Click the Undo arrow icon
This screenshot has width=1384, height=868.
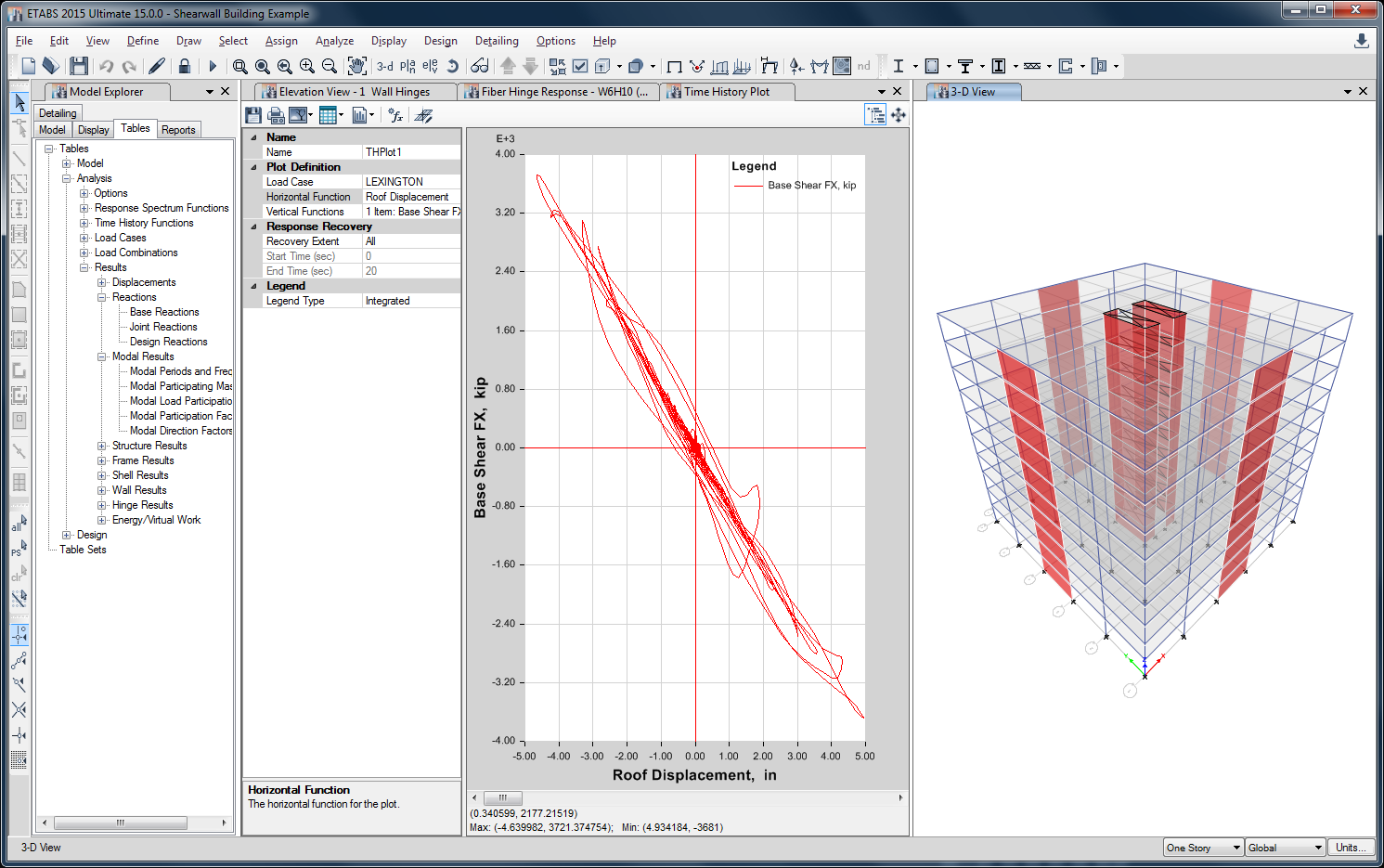pyautogui.click(x=107, y=66)
